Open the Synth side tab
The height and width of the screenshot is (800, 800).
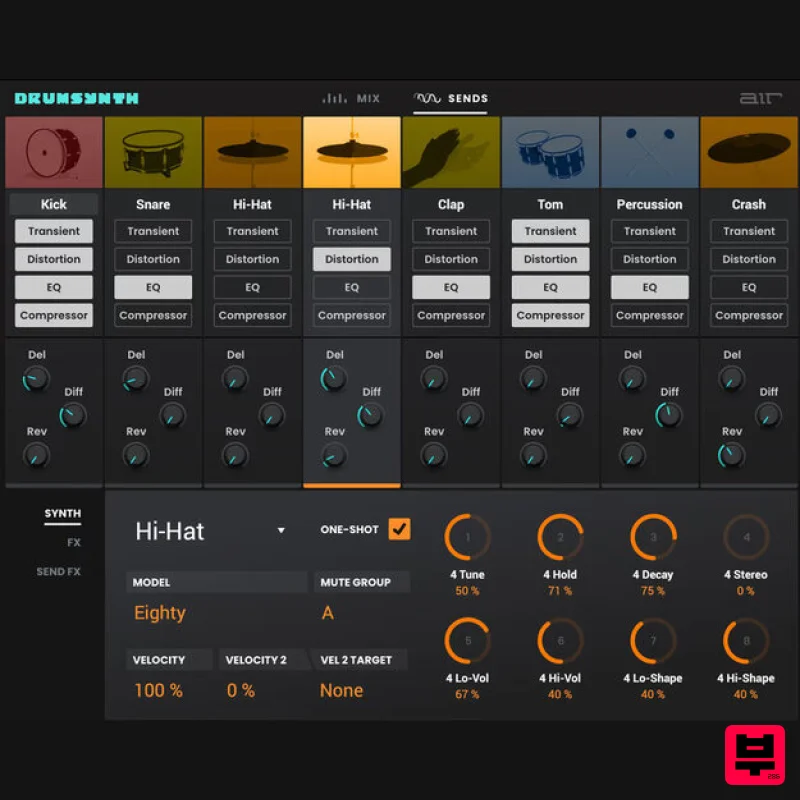pyautogui.click(x=62, y=513)
